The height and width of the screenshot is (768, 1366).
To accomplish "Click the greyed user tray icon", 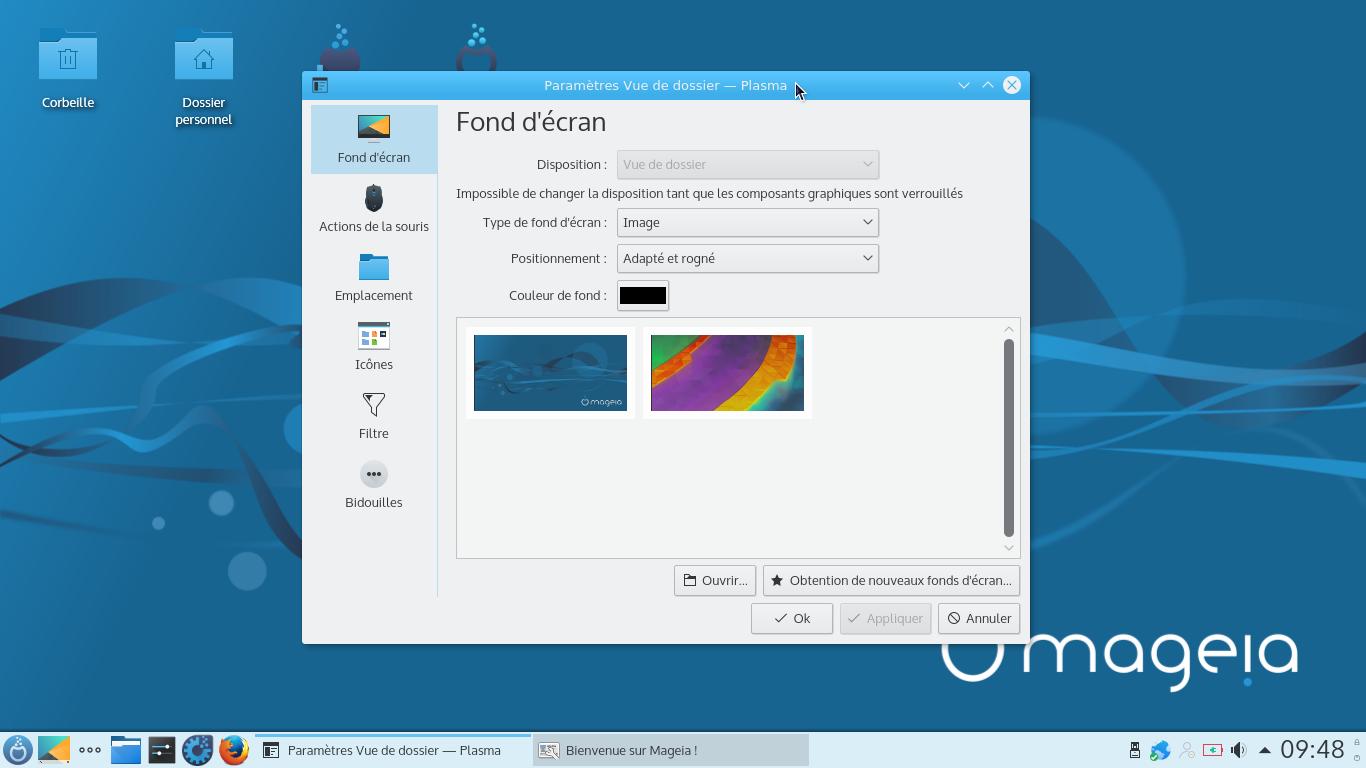I will tap(1187, 750).
